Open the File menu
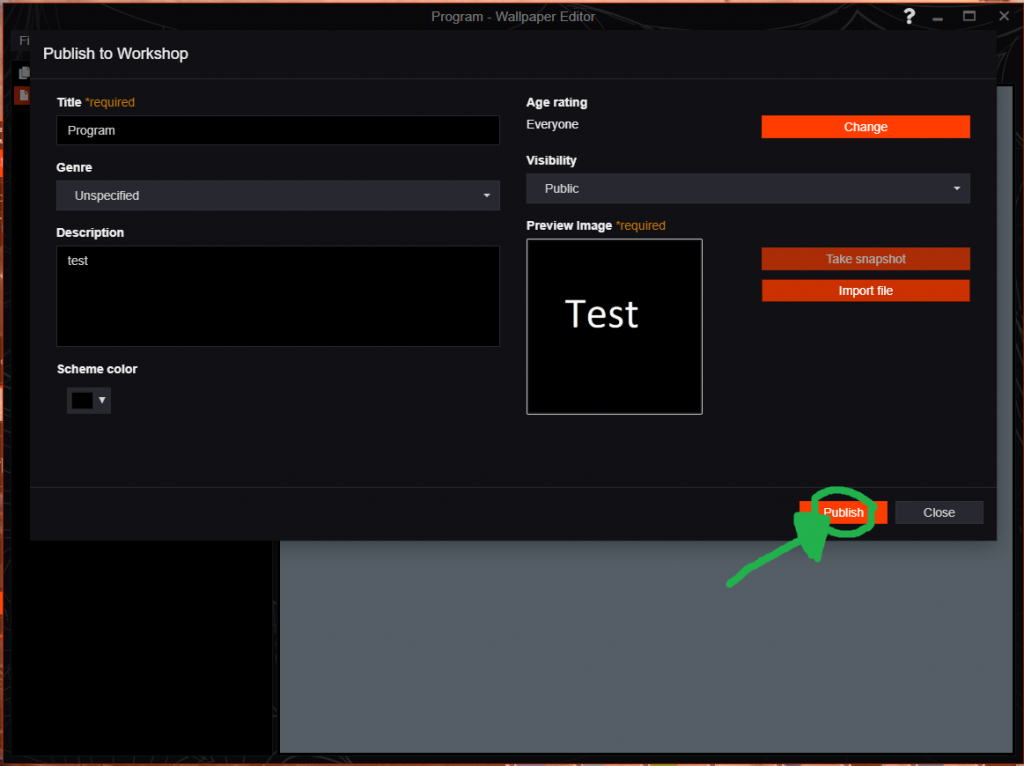Image resolution: width=1024 pixels, height=766 pixels. [x=22, y=41]
